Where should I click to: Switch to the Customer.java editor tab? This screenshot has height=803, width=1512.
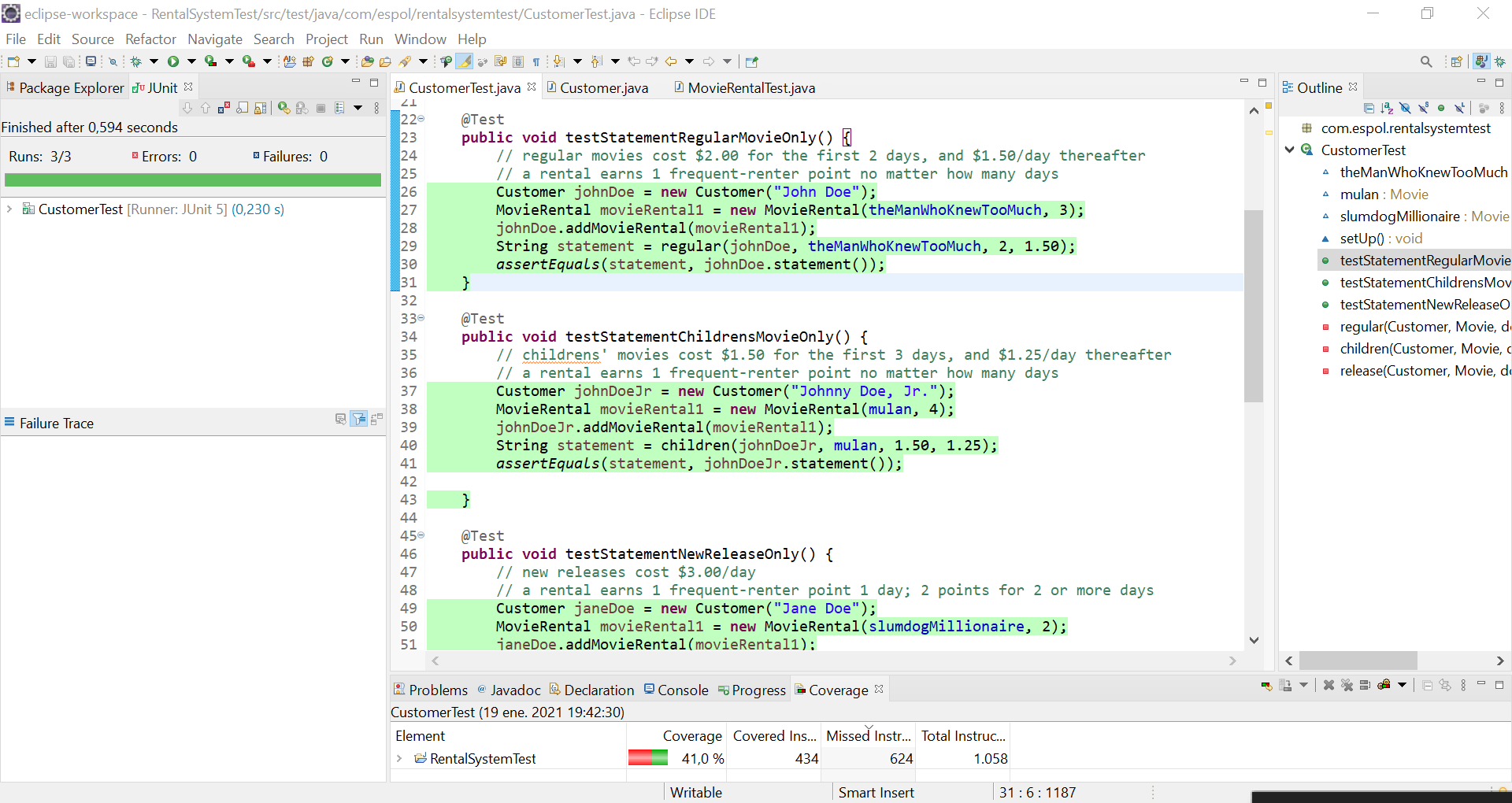[x=603, y=87]
